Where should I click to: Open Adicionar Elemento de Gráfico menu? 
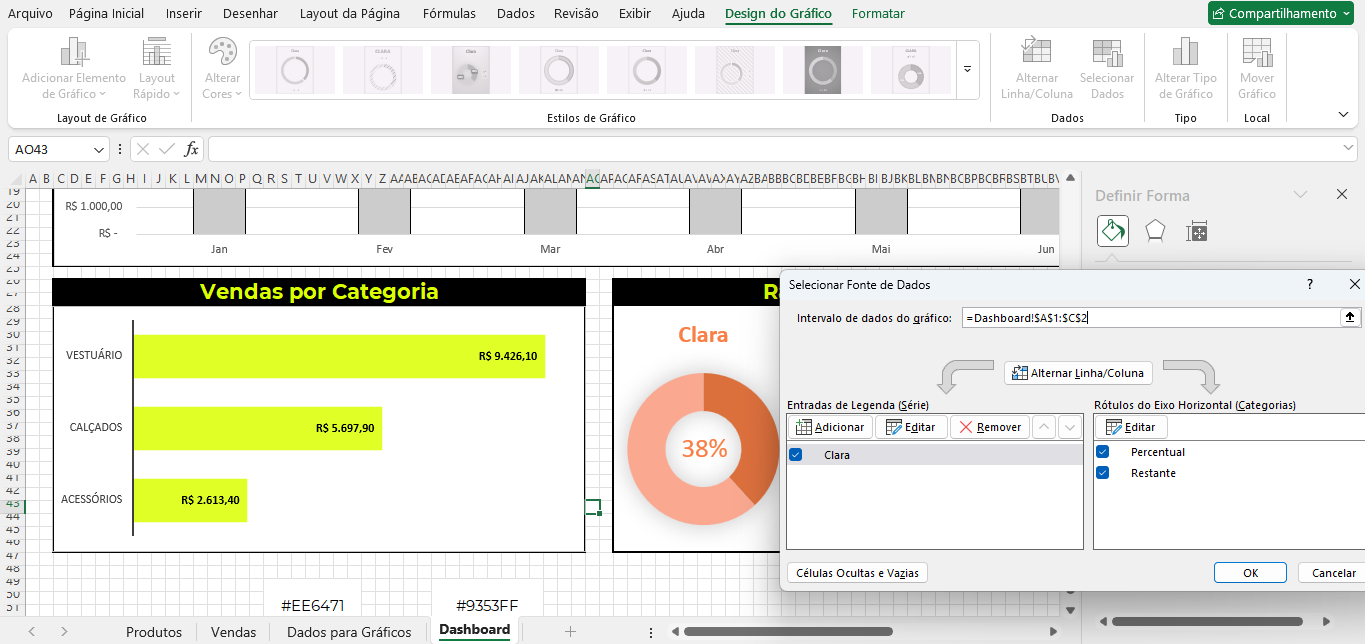(74, 68)
